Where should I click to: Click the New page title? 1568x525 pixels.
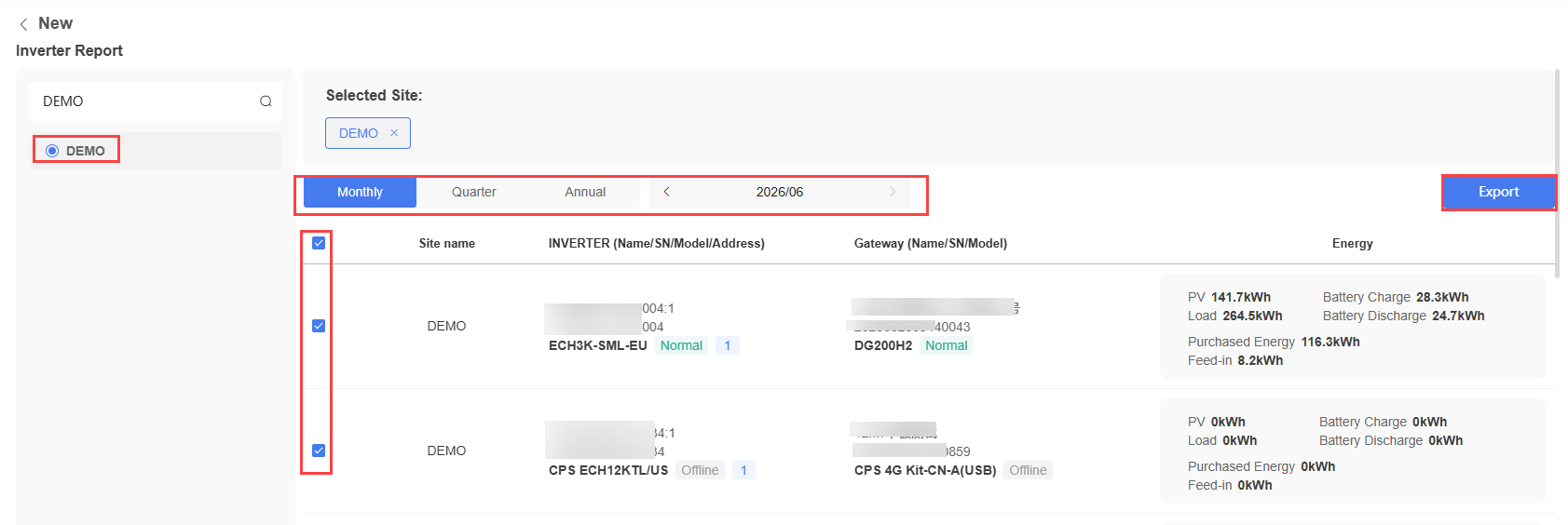(55, 23)
